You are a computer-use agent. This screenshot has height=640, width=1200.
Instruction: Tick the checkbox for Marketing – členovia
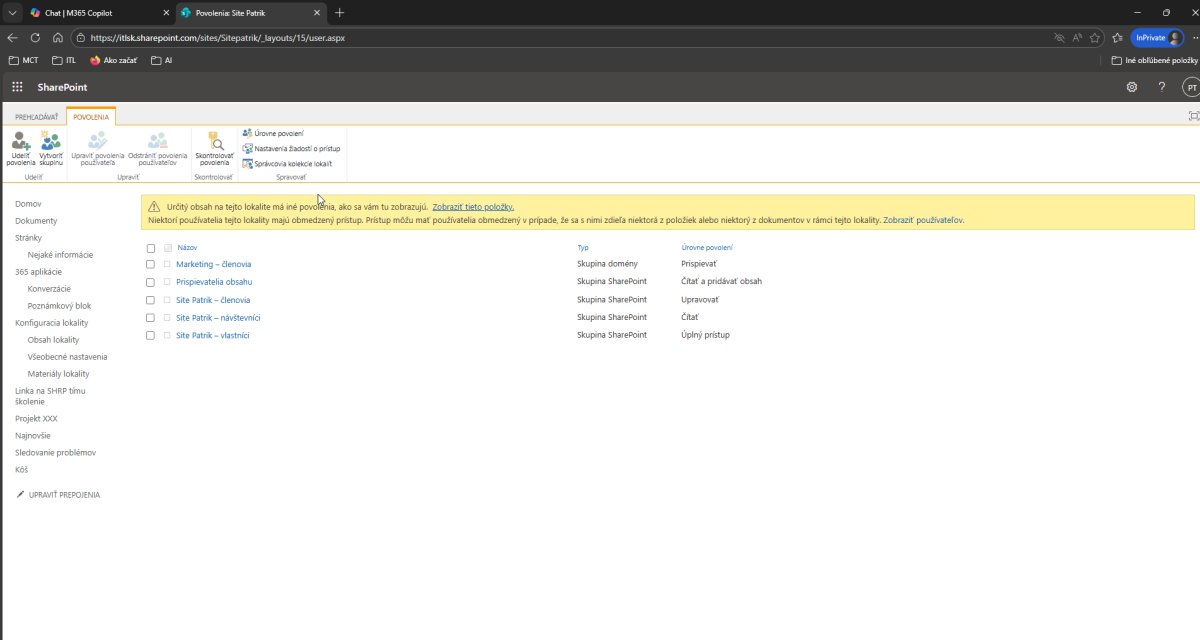point(150,264)
